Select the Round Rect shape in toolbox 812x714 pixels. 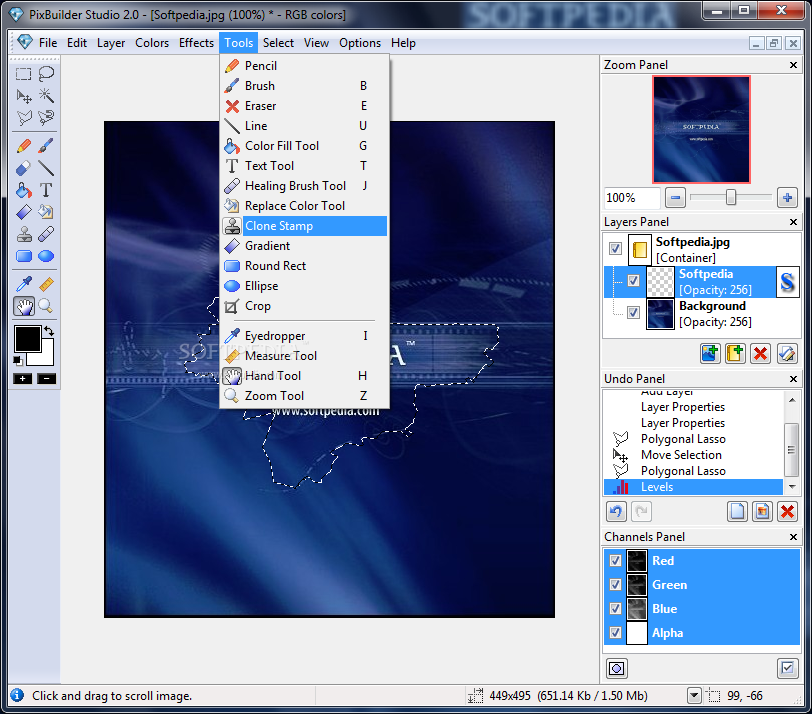point(23,256)
